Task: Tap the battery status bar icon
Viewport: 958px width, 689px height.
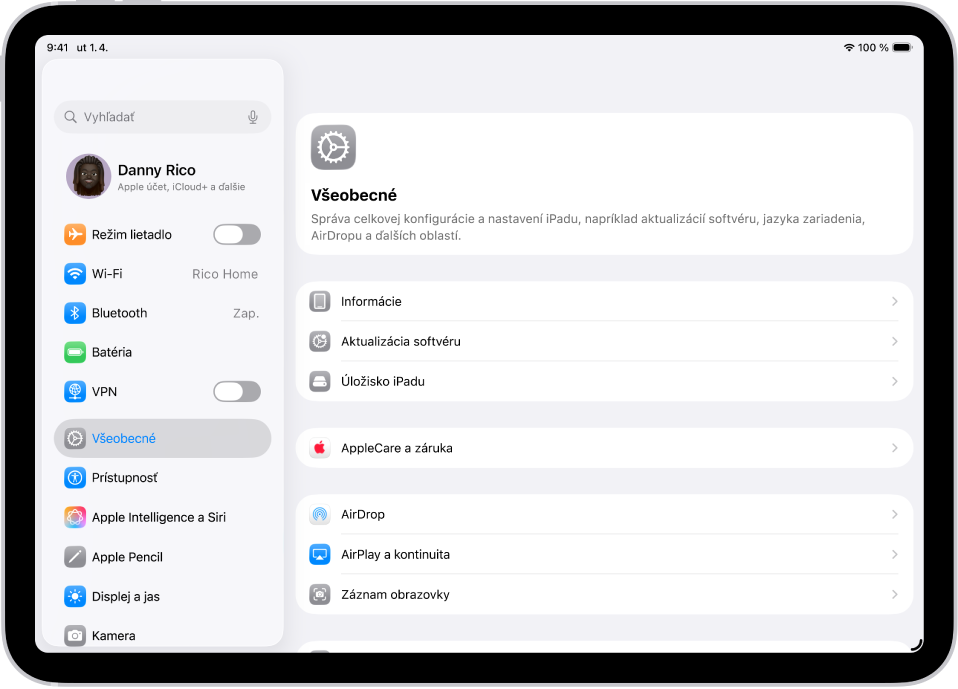Action: [902, 48]
